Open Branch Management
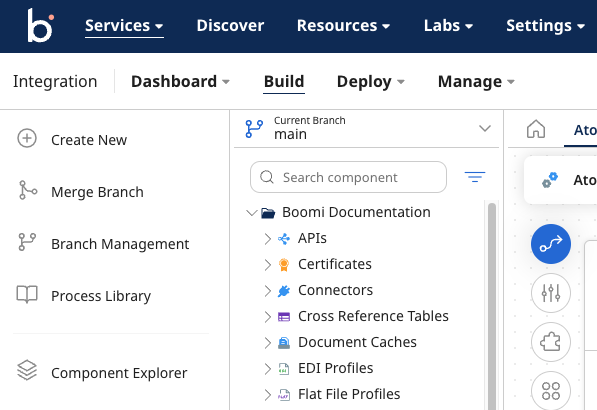 [120, 244]
